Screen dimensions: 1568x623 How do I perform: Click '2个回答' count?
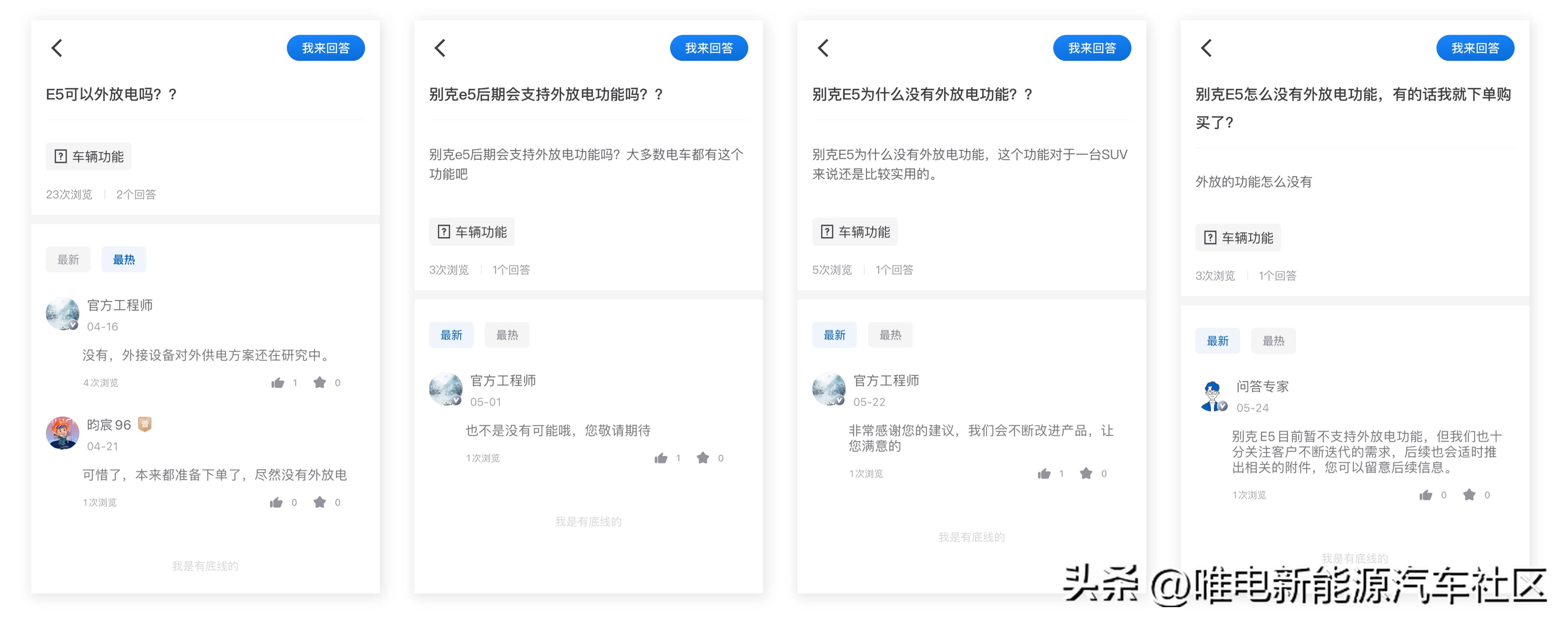click(136, 194)
